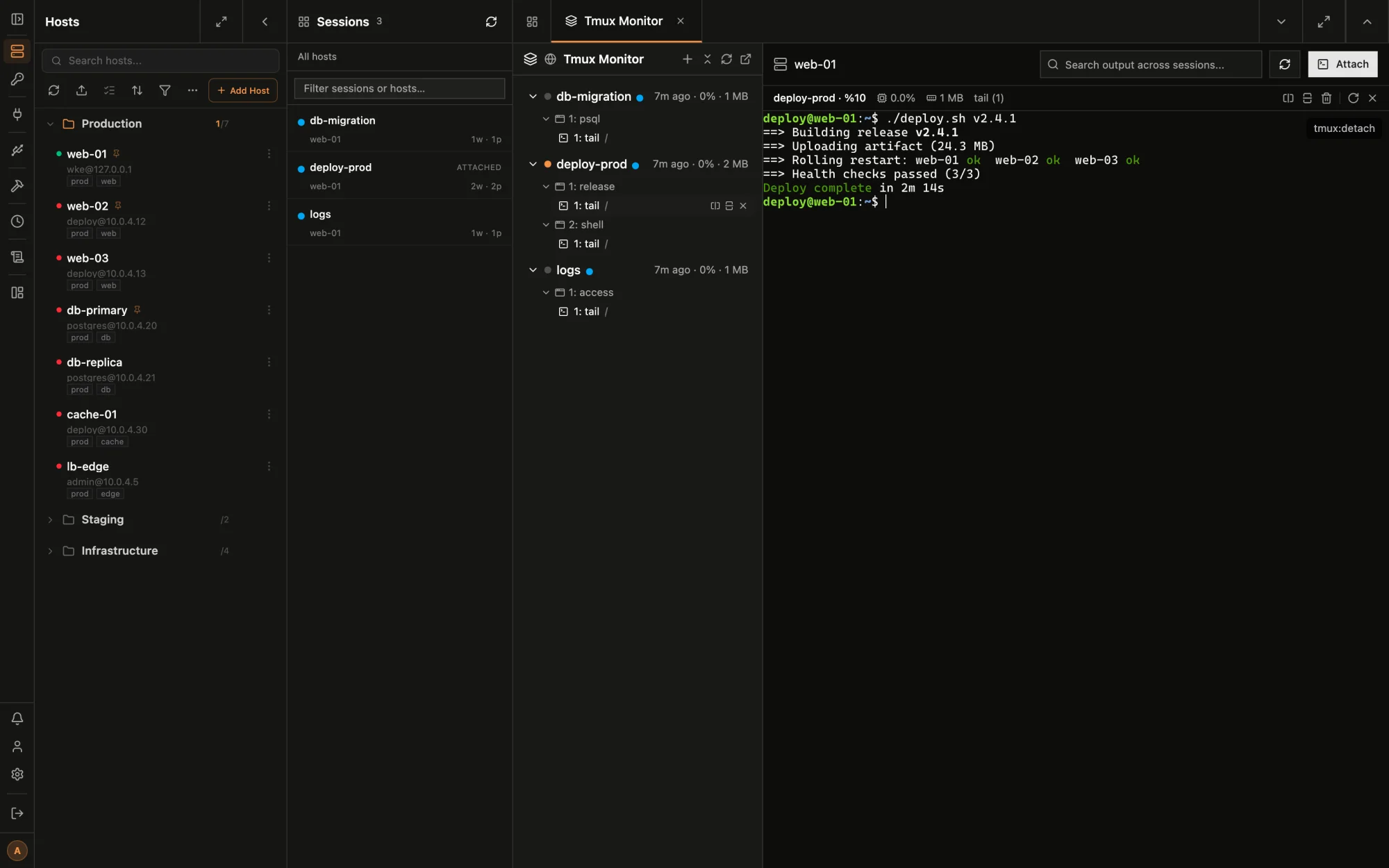Collapse the top bar with up chevron
The height and width of the screenshot is (868, 1389).
tap(1367, 22)
